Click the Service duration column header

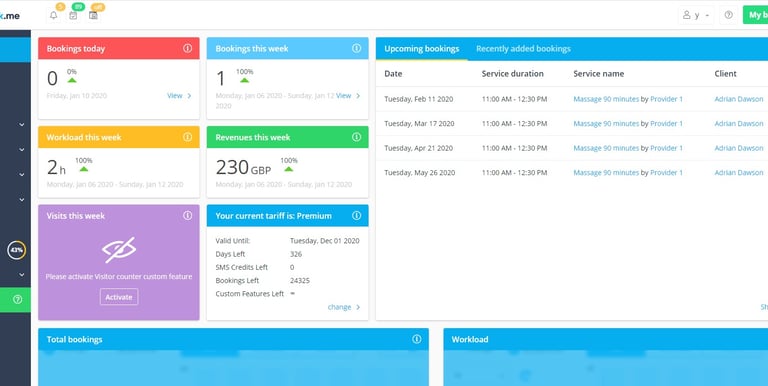click(x=512, y=73)
